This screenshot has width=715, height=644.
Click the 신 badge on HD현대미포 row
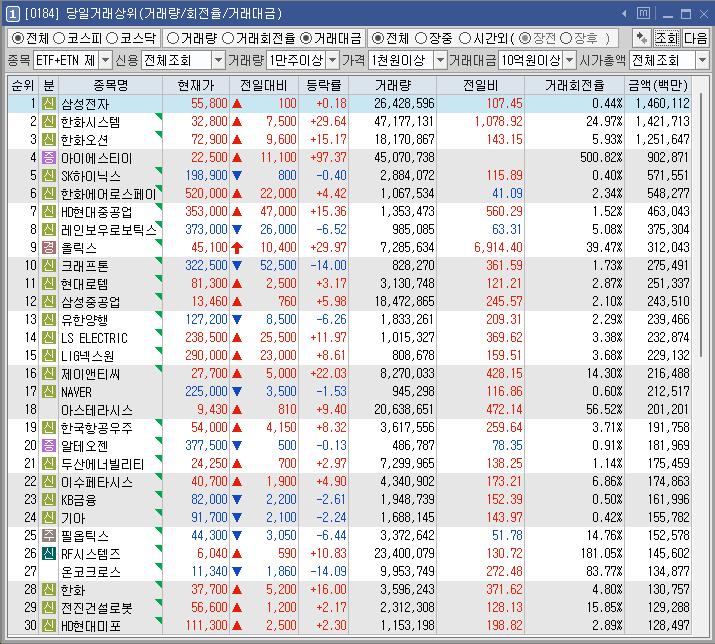coord(49,626)
